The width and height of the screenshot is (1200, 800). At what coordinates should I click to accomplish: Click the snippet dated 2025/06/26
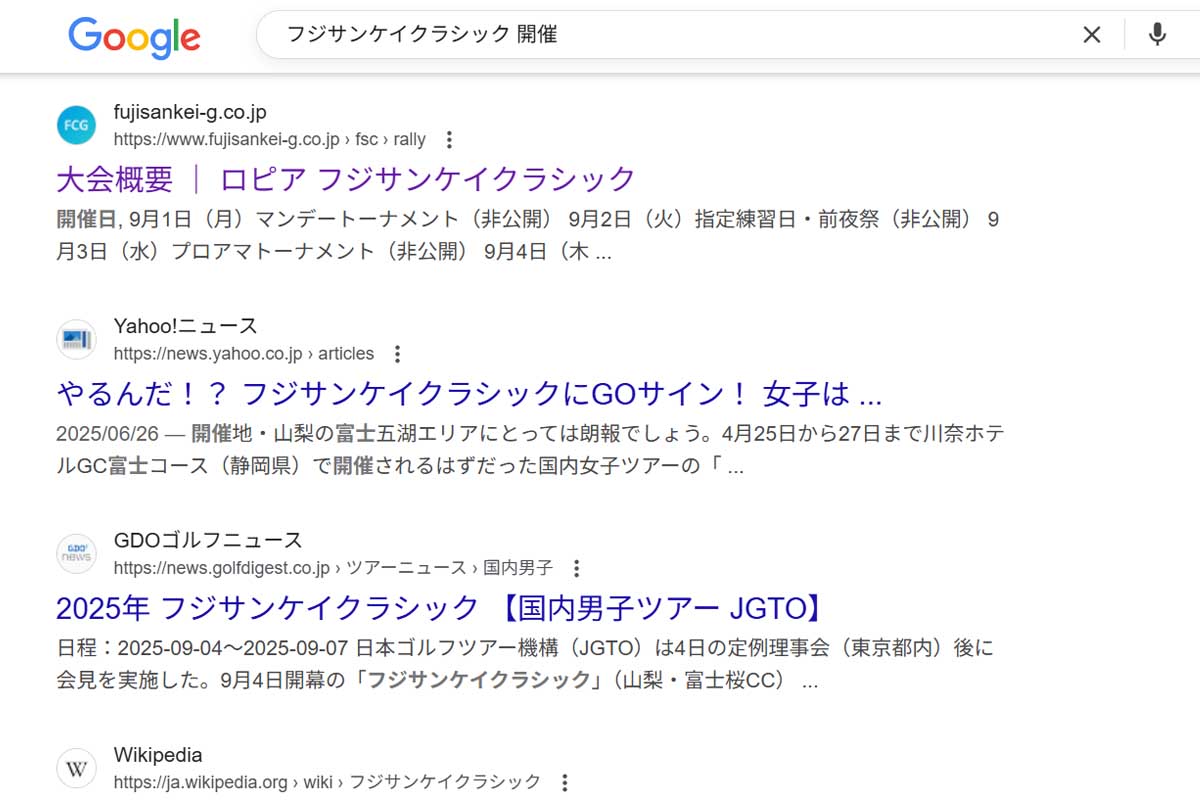(x=531, y=451)
